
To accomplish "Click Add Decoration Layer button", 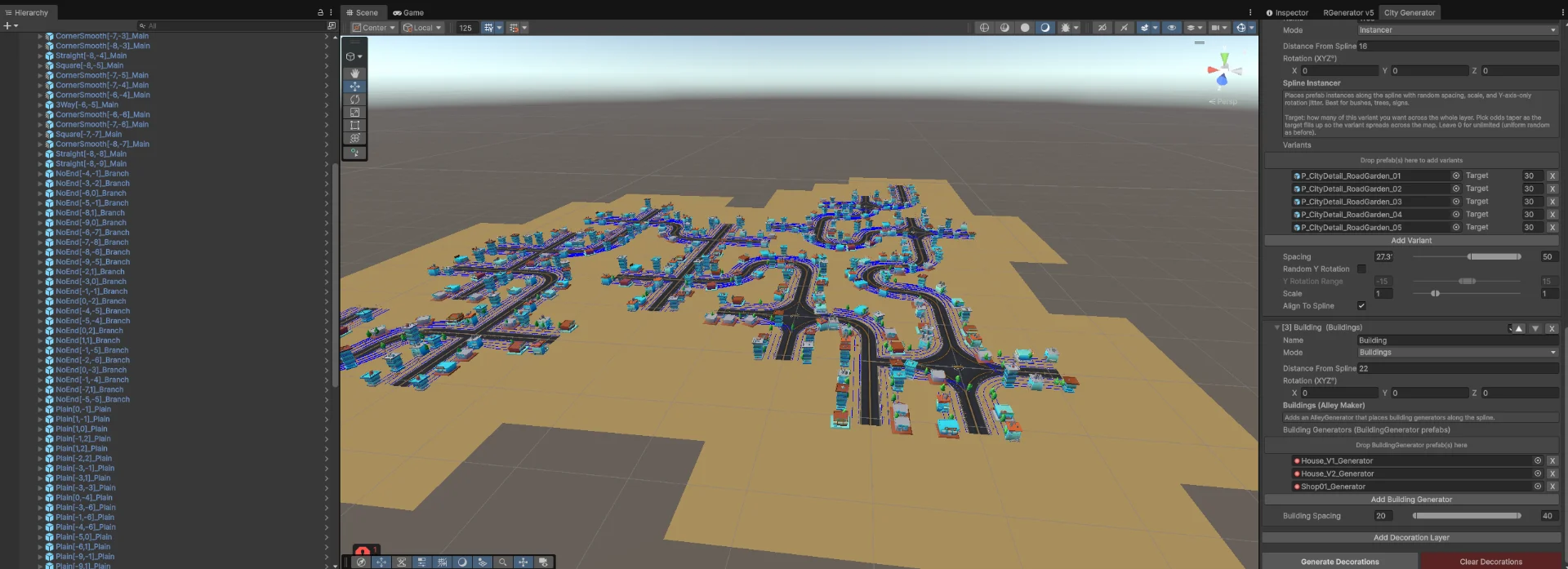I will [x=1411, y=538].
